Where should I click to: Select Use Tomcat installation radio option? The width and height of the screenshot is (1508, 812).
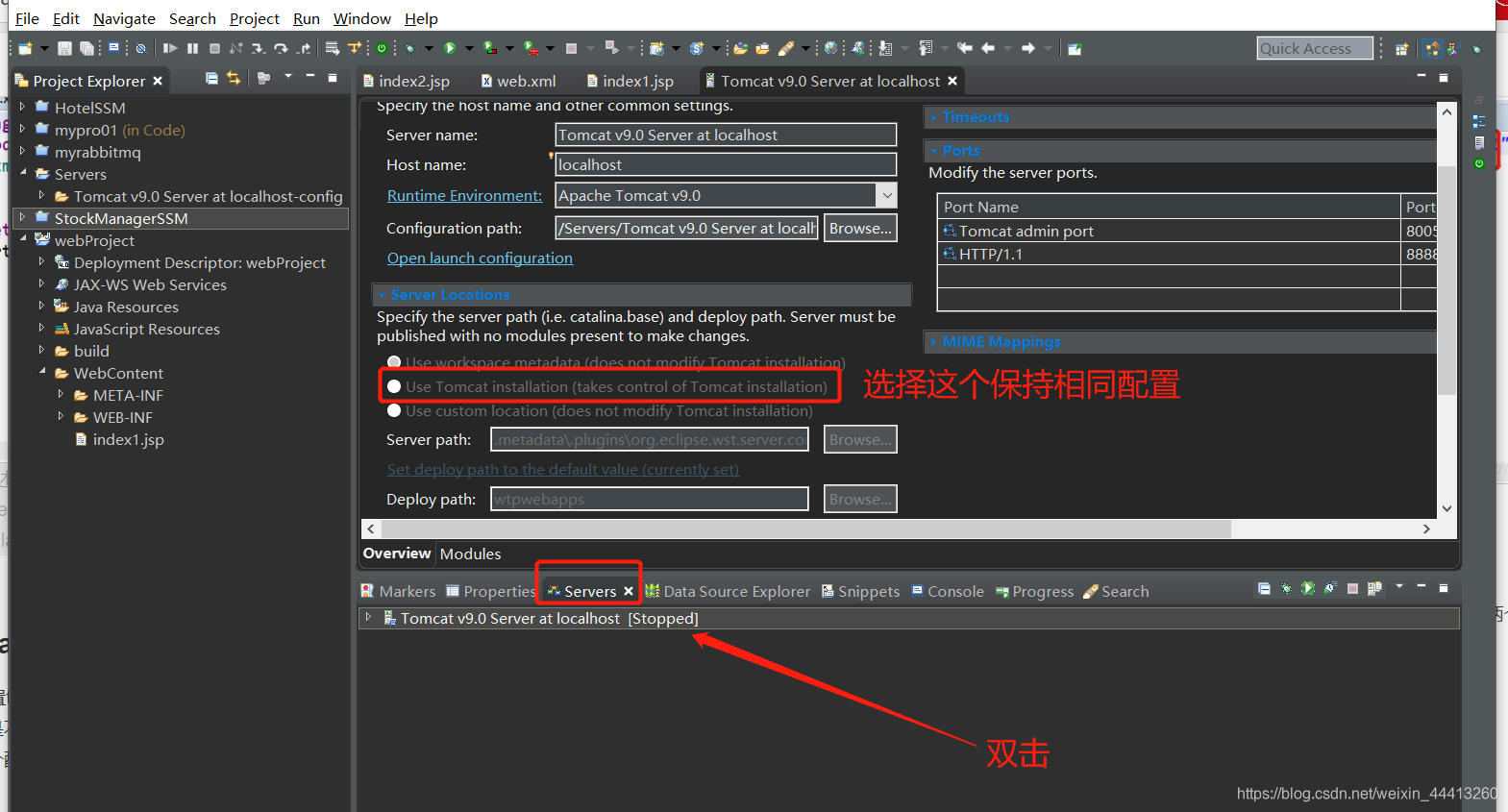pos(394,386)
